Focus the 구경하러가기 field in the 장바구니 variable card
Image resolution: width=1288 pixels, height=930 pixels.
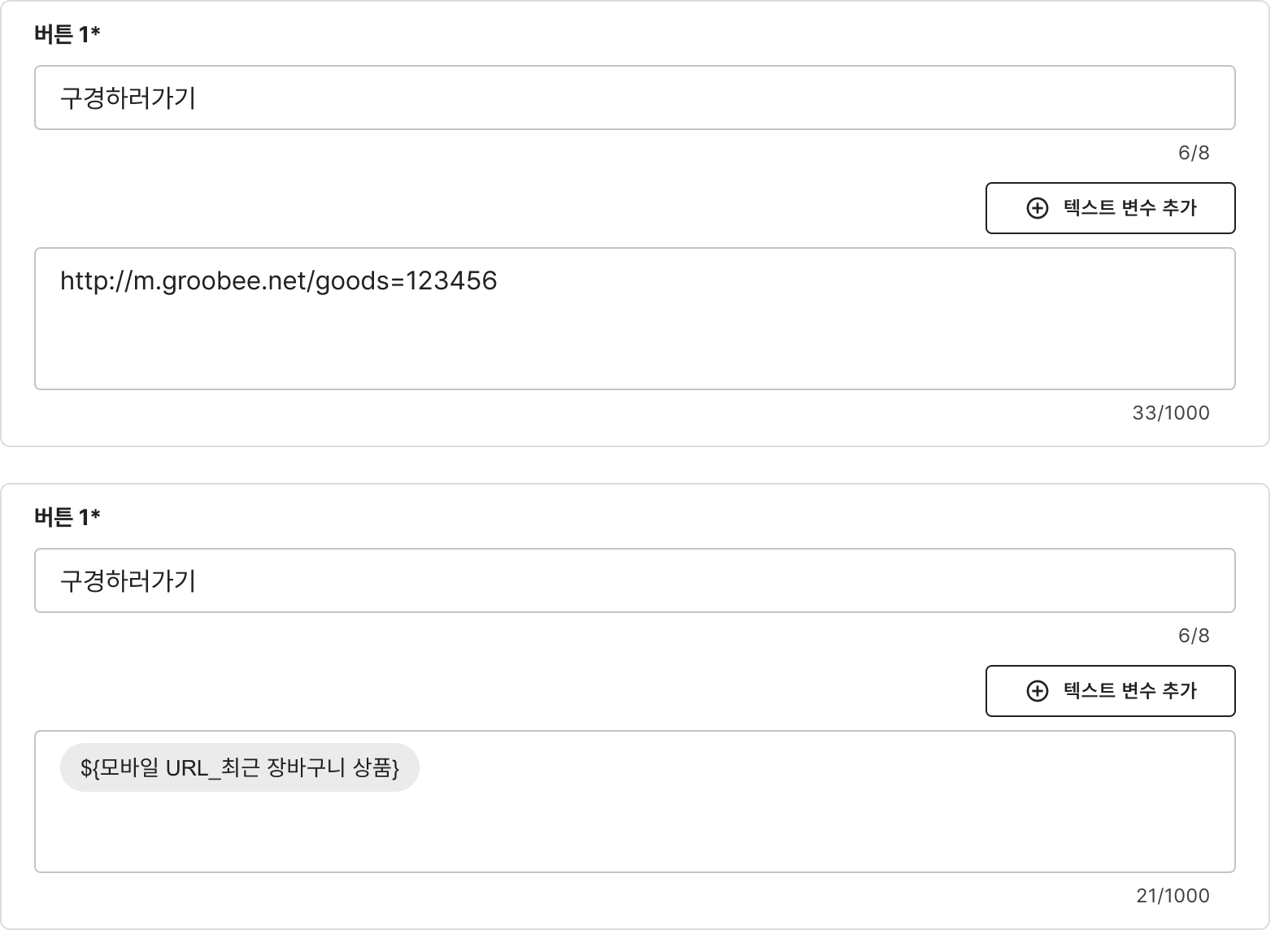pos(634,580)
